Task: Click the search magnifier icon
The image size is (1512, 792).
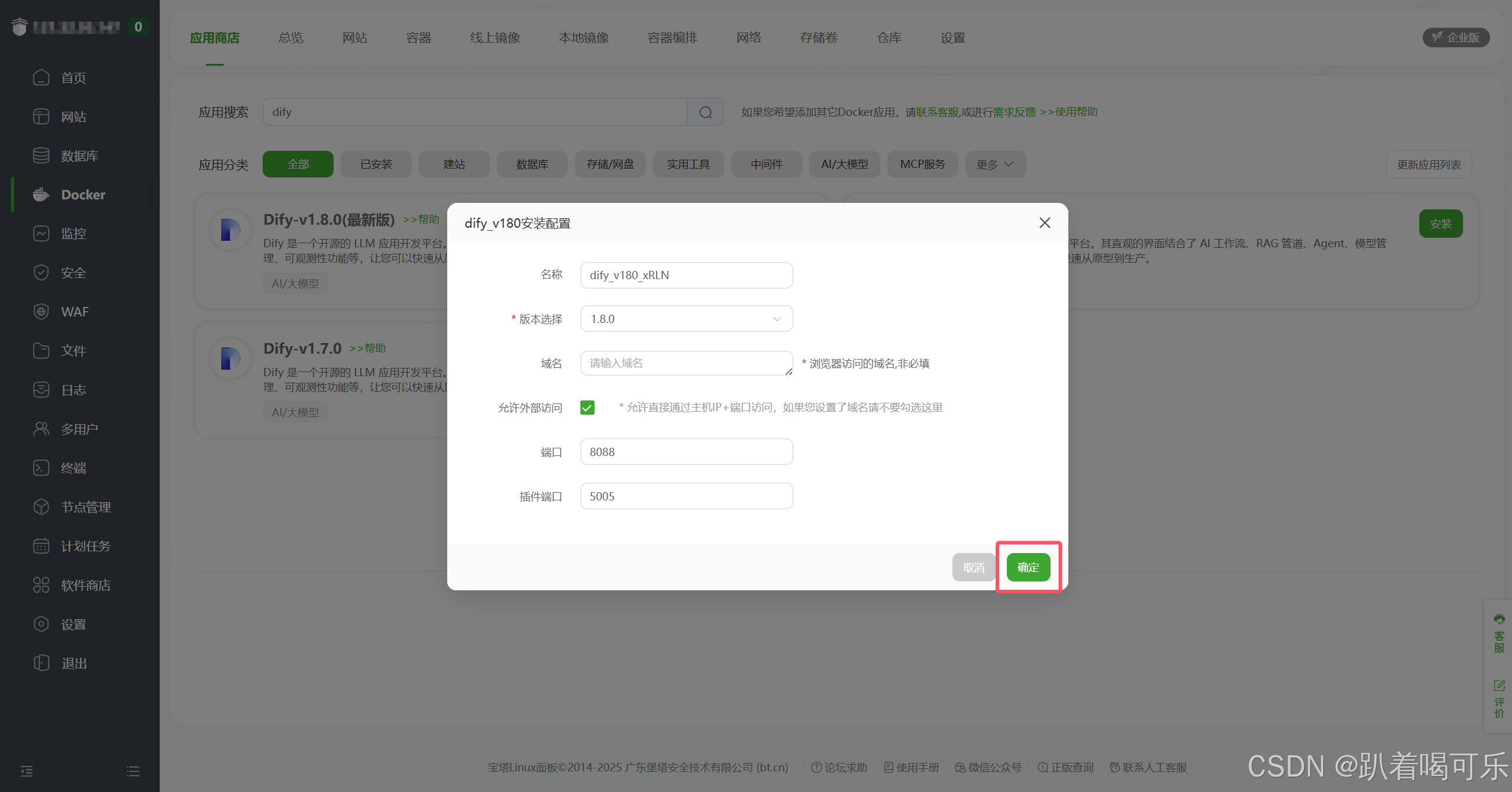Action: point(705,112)
